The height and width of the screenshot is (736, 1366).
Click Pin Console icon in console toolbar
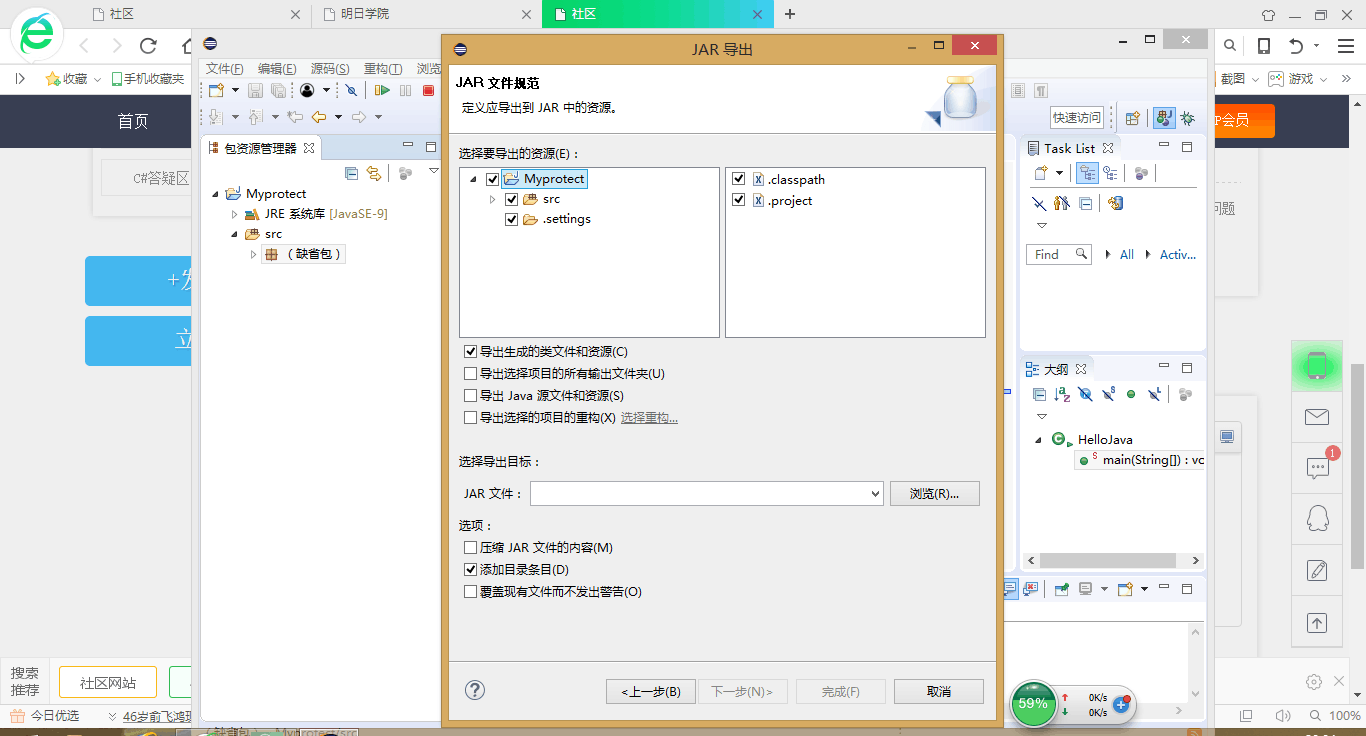tap(1062, 589)
